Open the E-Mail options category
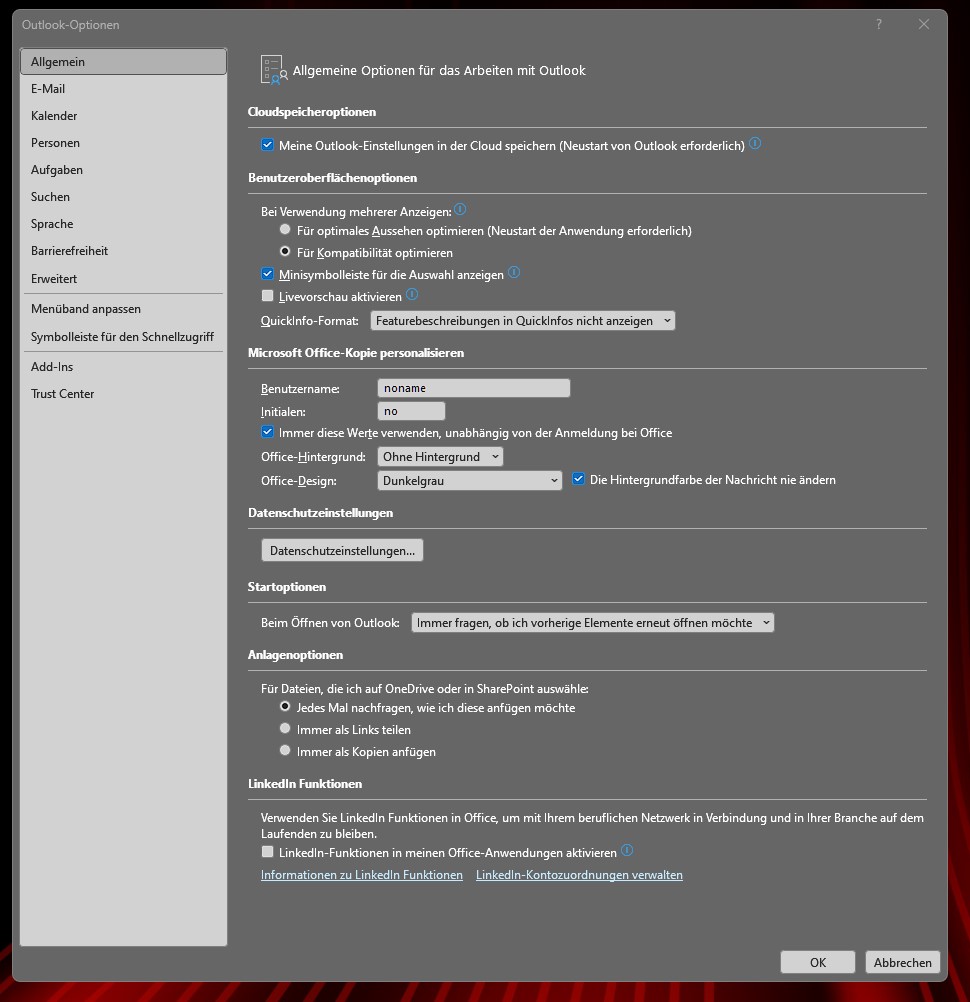 pos(123,89)
